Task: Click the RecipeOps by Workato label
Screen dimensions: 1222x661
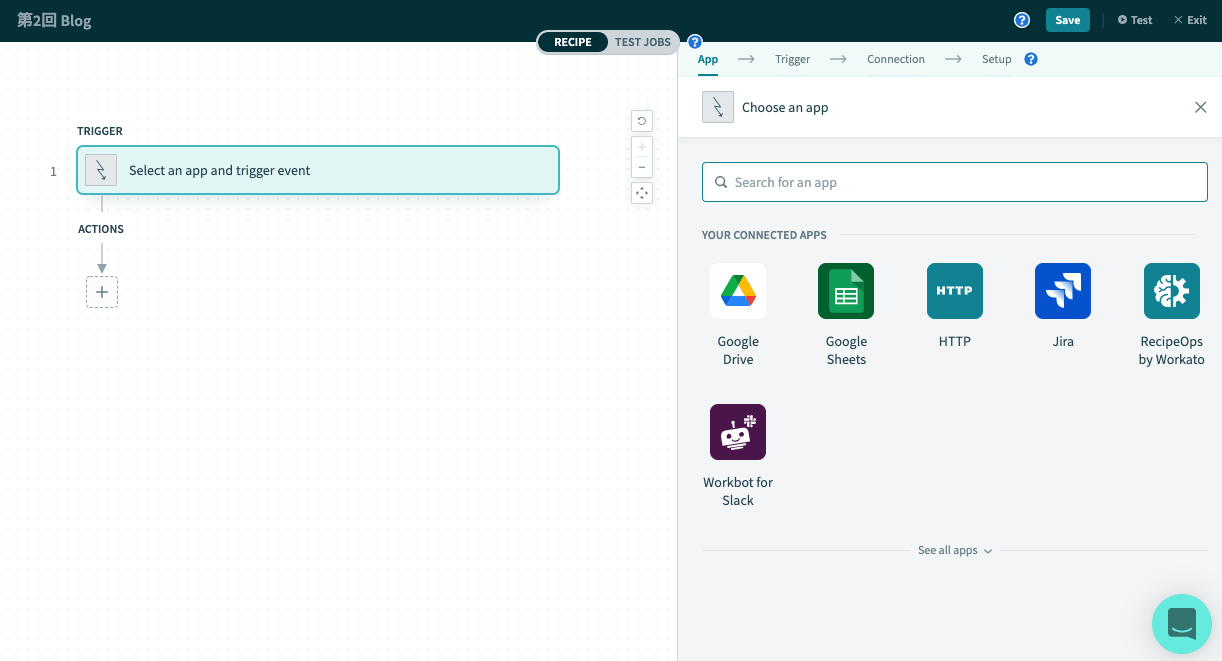Action: click(1172, 350)
